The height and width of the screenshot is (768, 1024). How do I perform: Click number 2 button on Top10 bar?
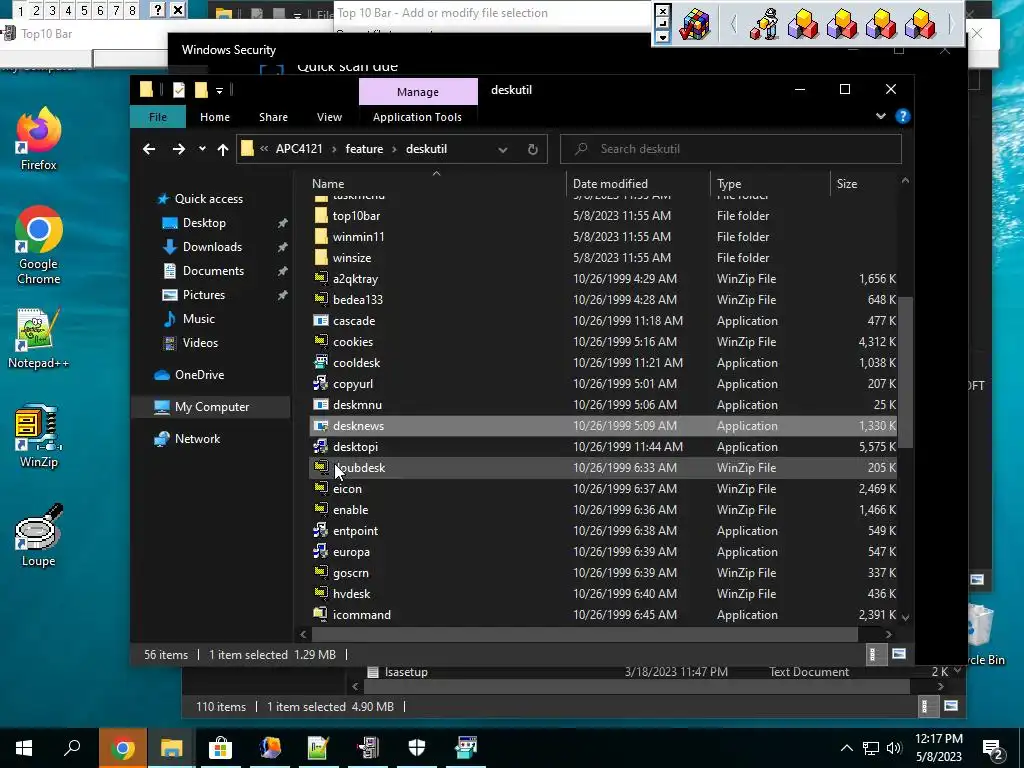pos(37,10)
